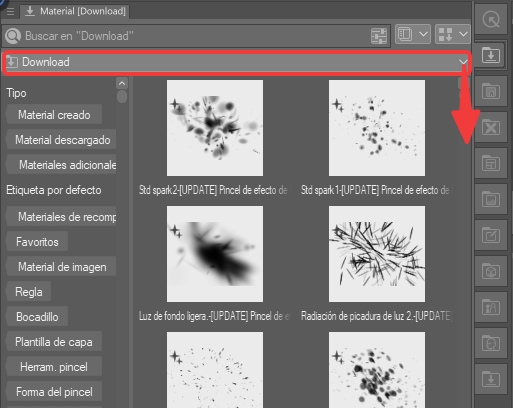Select the Std spark2 brush thumbnail
Viewport: 513px width, 408px height.
point(215,128)
